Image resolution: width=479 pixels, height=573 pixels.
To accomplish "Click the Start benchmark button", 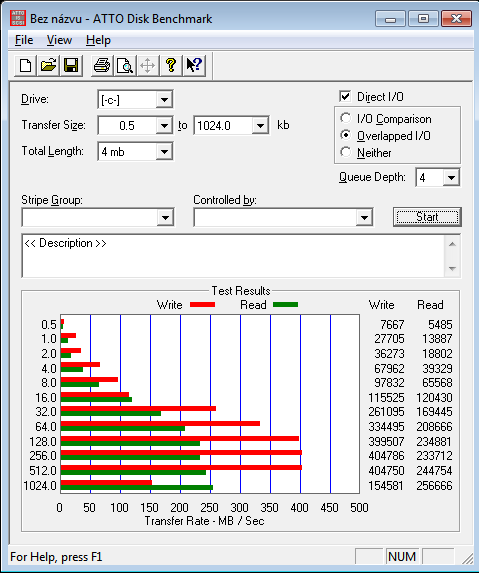I will 427,217.
